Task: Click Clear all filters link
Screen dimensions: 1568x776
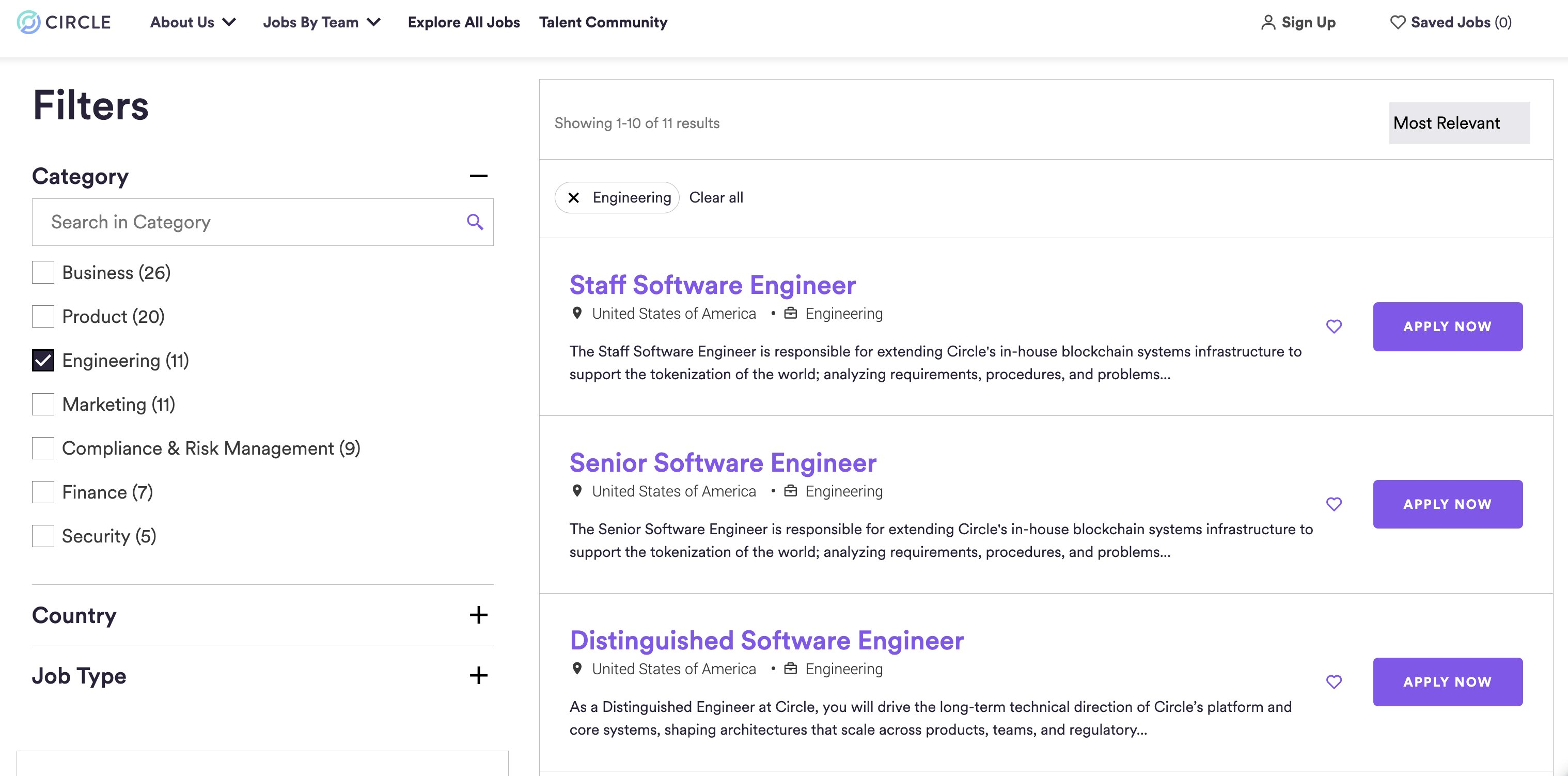Action: 716,197
